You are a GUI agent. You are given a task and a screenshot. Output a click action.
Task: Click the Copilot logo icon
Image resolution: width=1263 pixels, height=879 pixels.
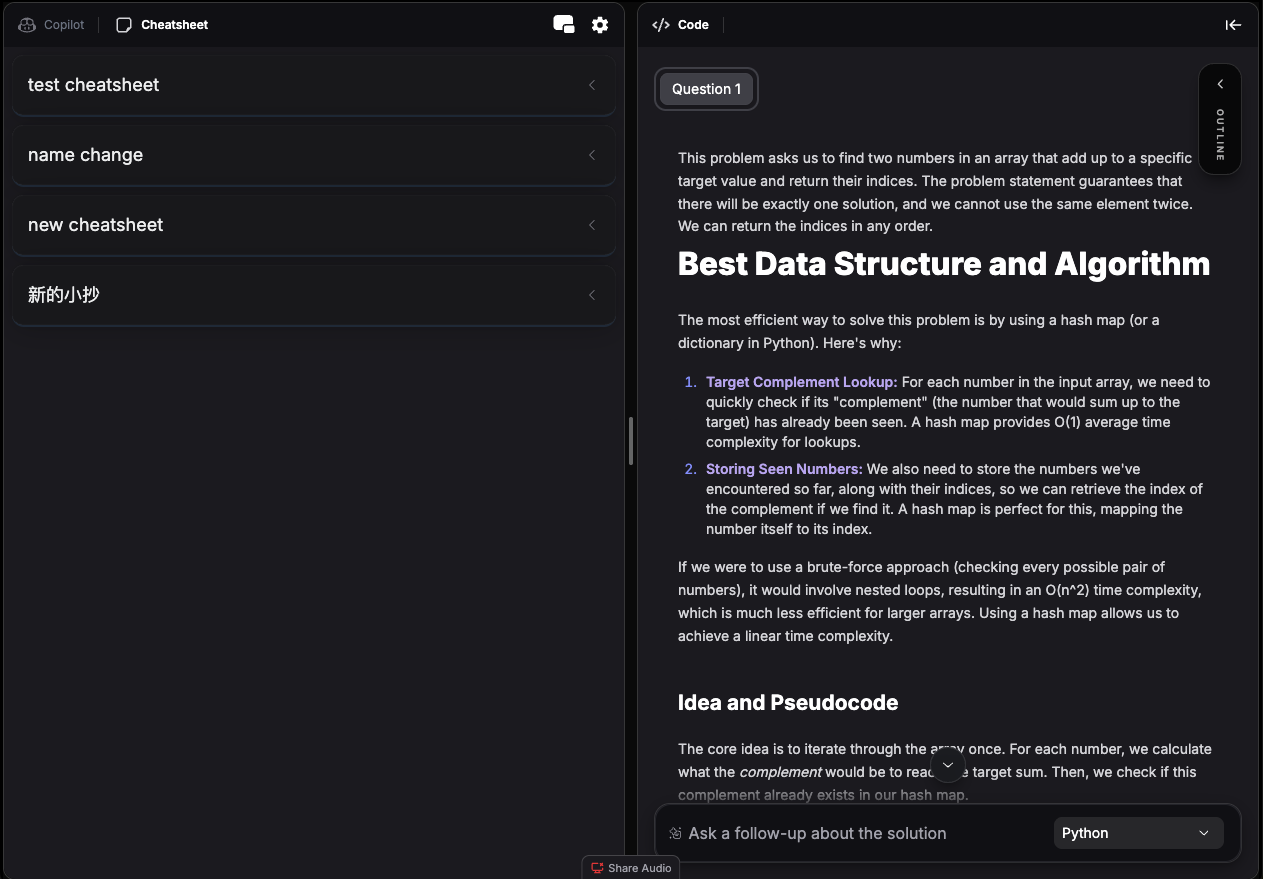click(27, 24)
